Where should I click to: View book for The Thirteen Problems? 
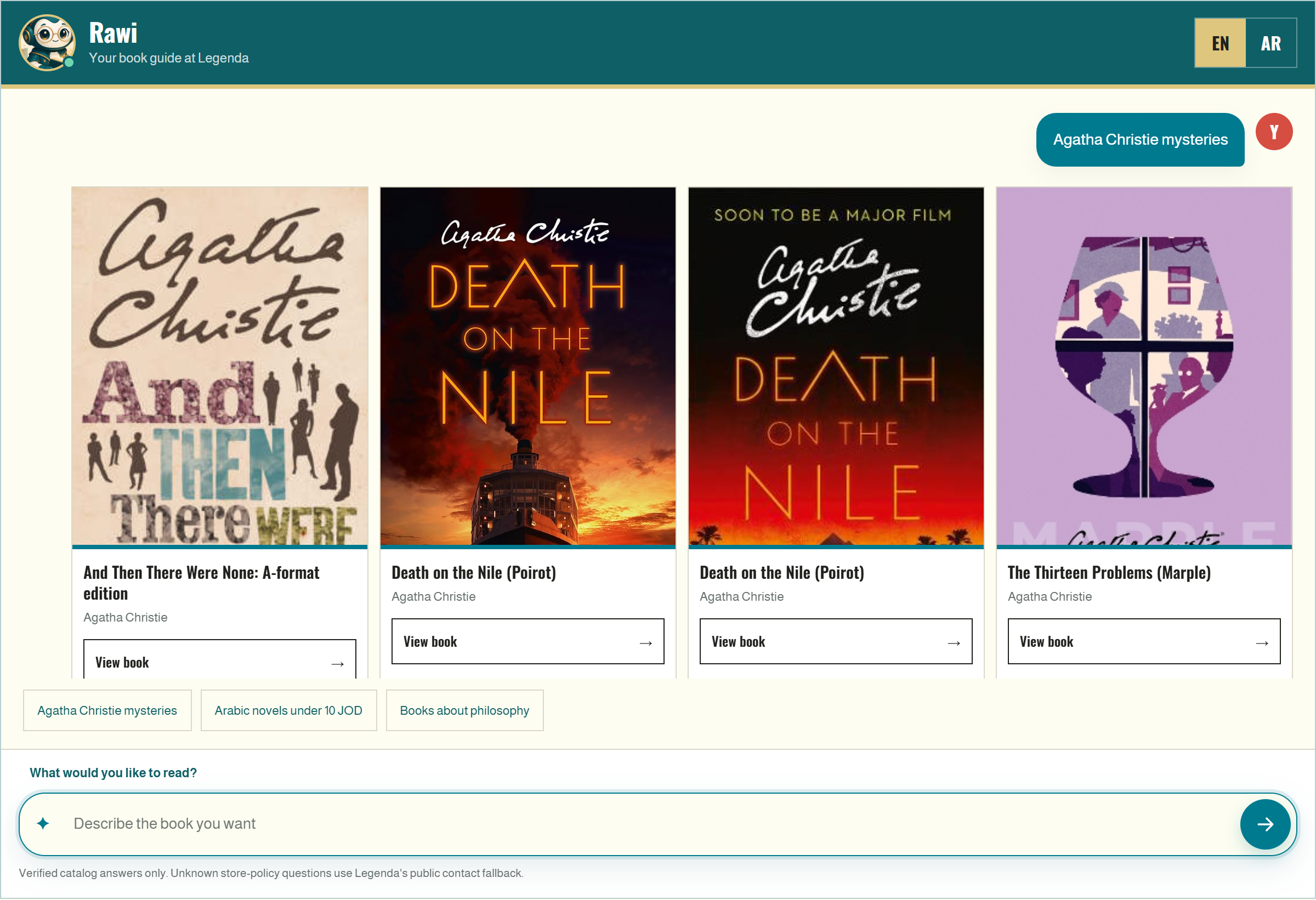point(1144,642)
